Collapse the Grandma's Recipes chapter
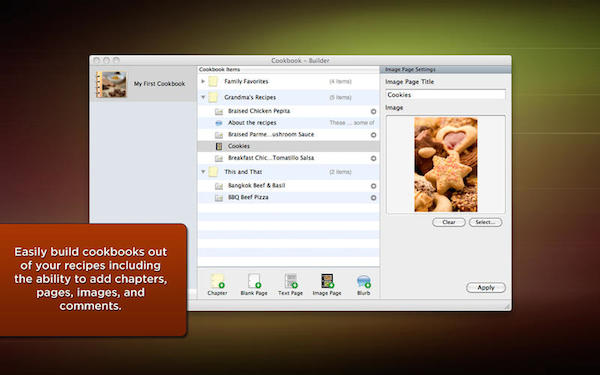The image size is (600, 375). coord(203,97)
